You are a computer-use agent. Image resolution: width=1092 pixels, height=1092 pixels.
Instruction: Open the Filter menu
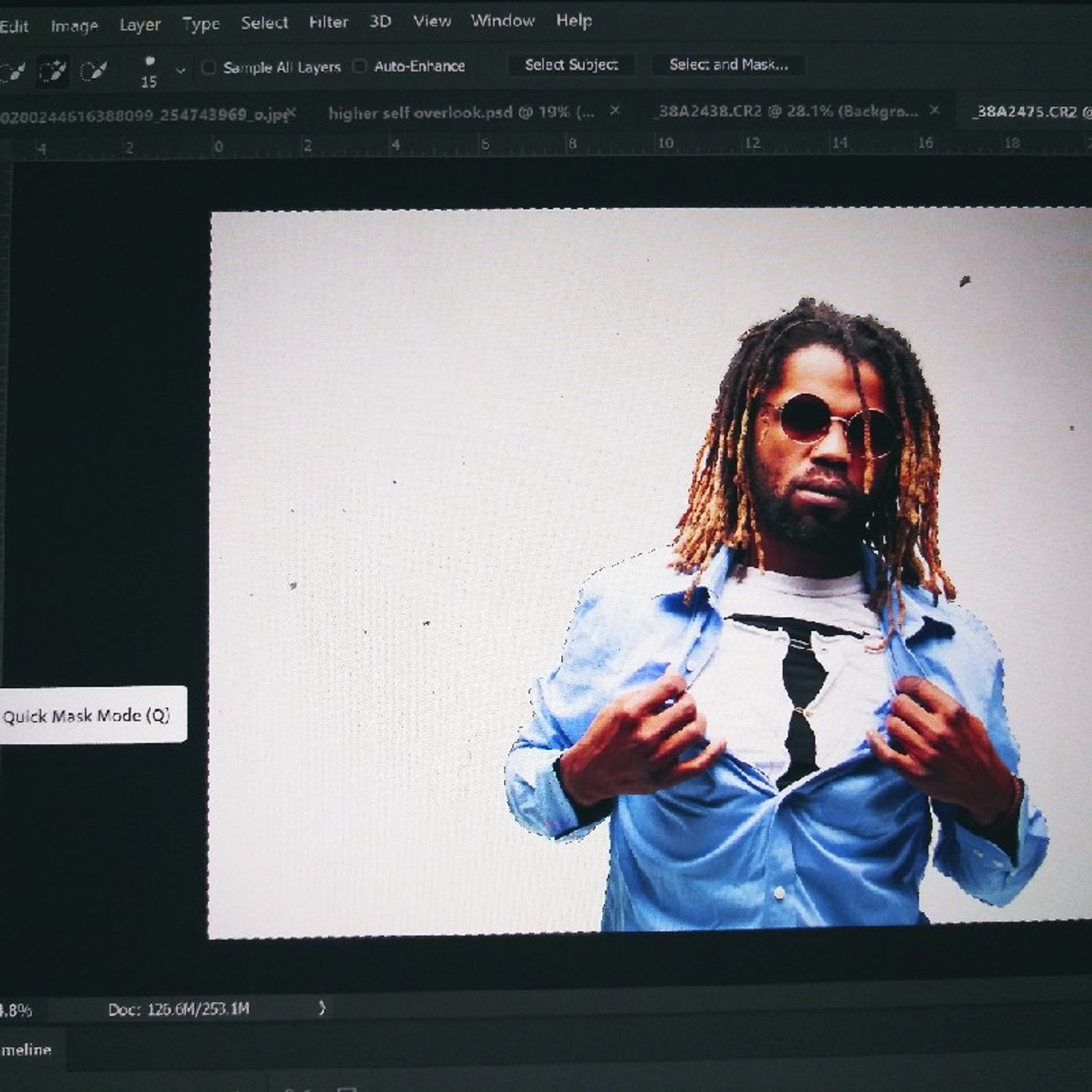(328, 23)
